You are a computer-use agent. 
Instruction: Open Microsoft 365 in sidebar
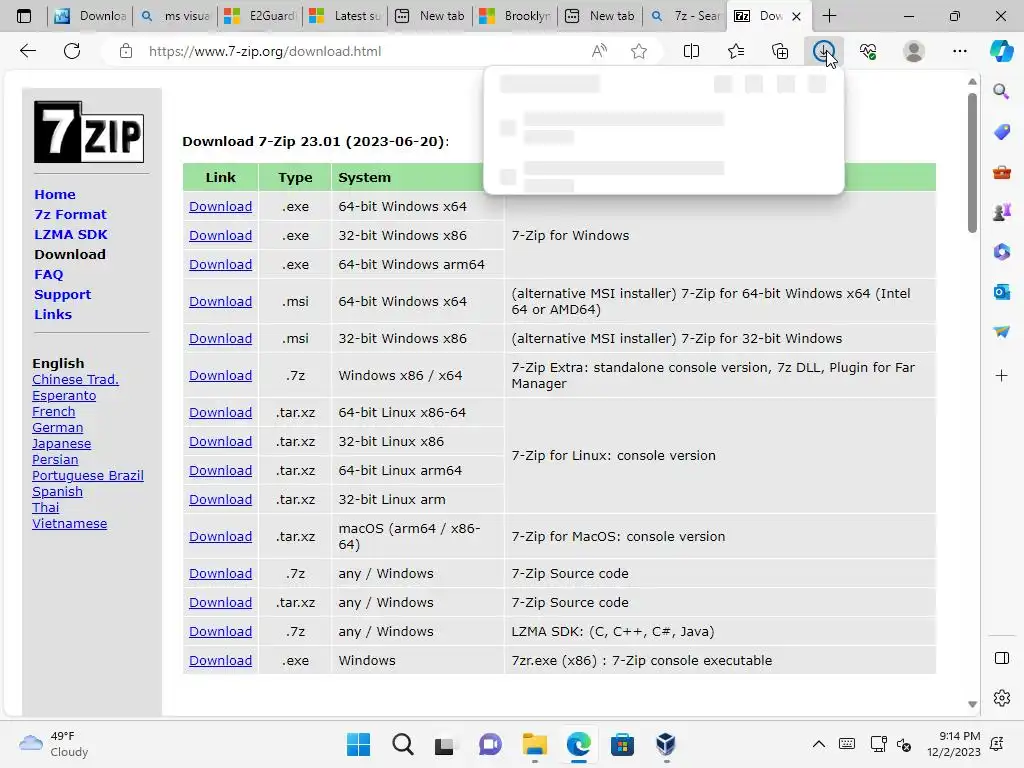(x=1001, y=252)
